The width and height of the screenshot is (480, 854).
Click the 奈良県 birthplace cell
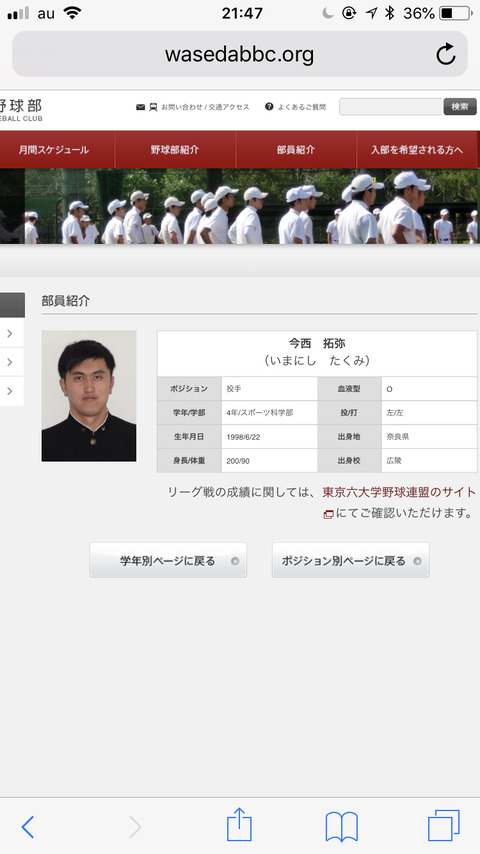point(429,437)
